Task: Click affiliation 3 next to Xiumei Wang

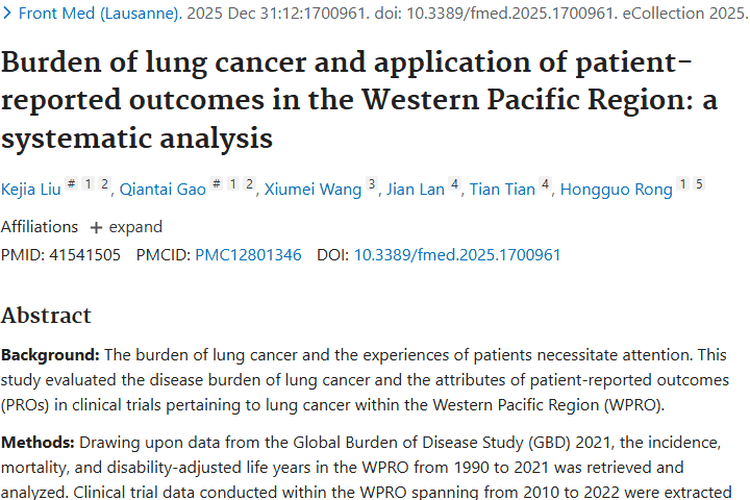Action: [x=372, y=185]
